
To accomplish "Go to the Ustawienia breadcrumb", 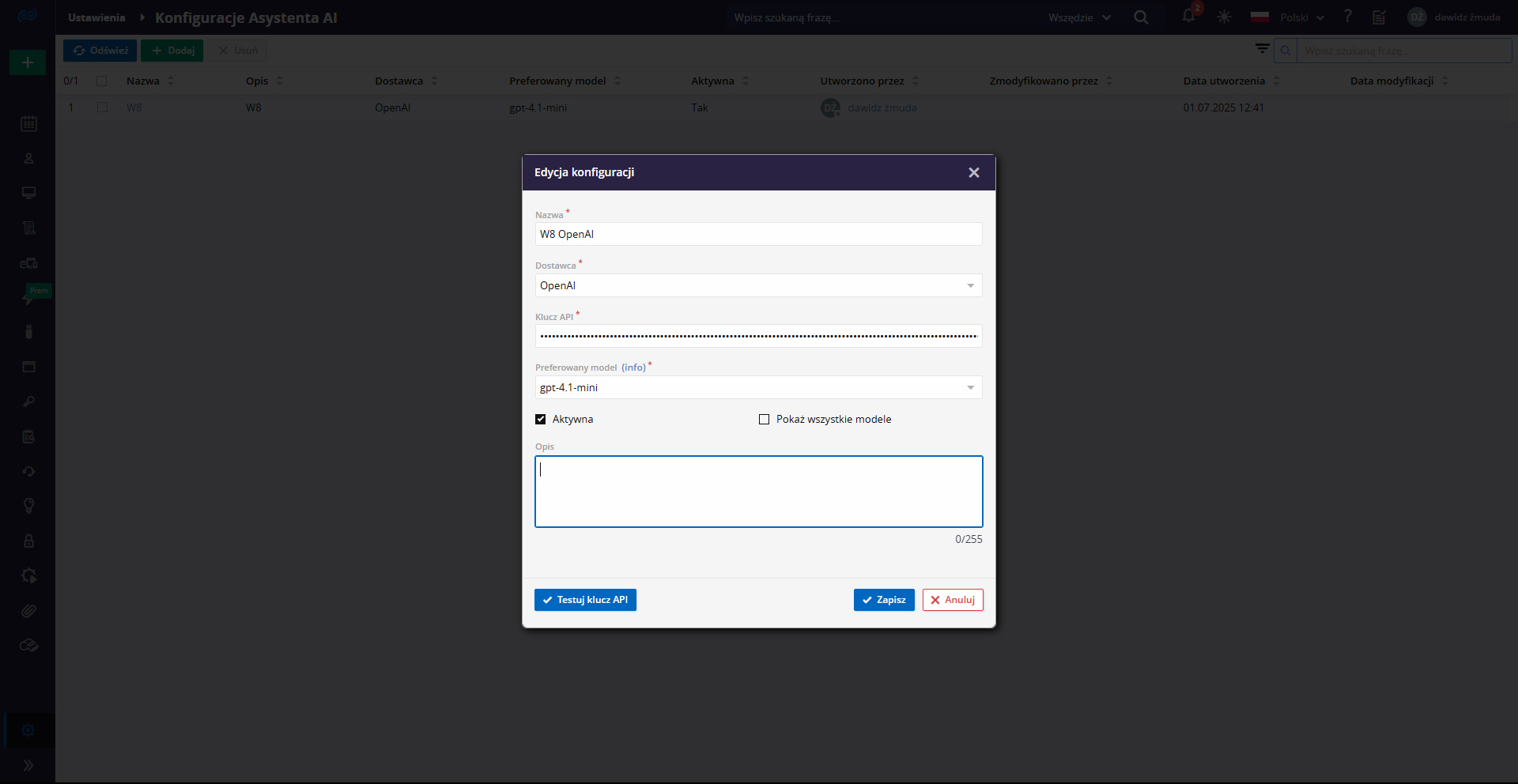I will coord(96,17).
